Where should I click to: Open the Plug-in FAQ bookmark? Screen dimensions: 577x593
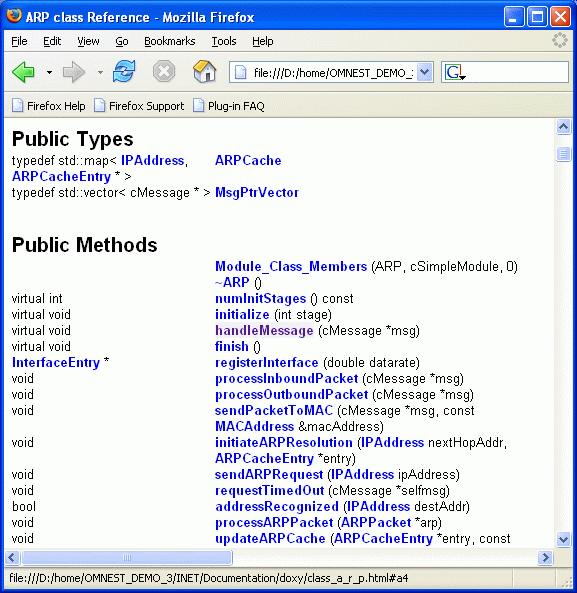click(229, 106)
